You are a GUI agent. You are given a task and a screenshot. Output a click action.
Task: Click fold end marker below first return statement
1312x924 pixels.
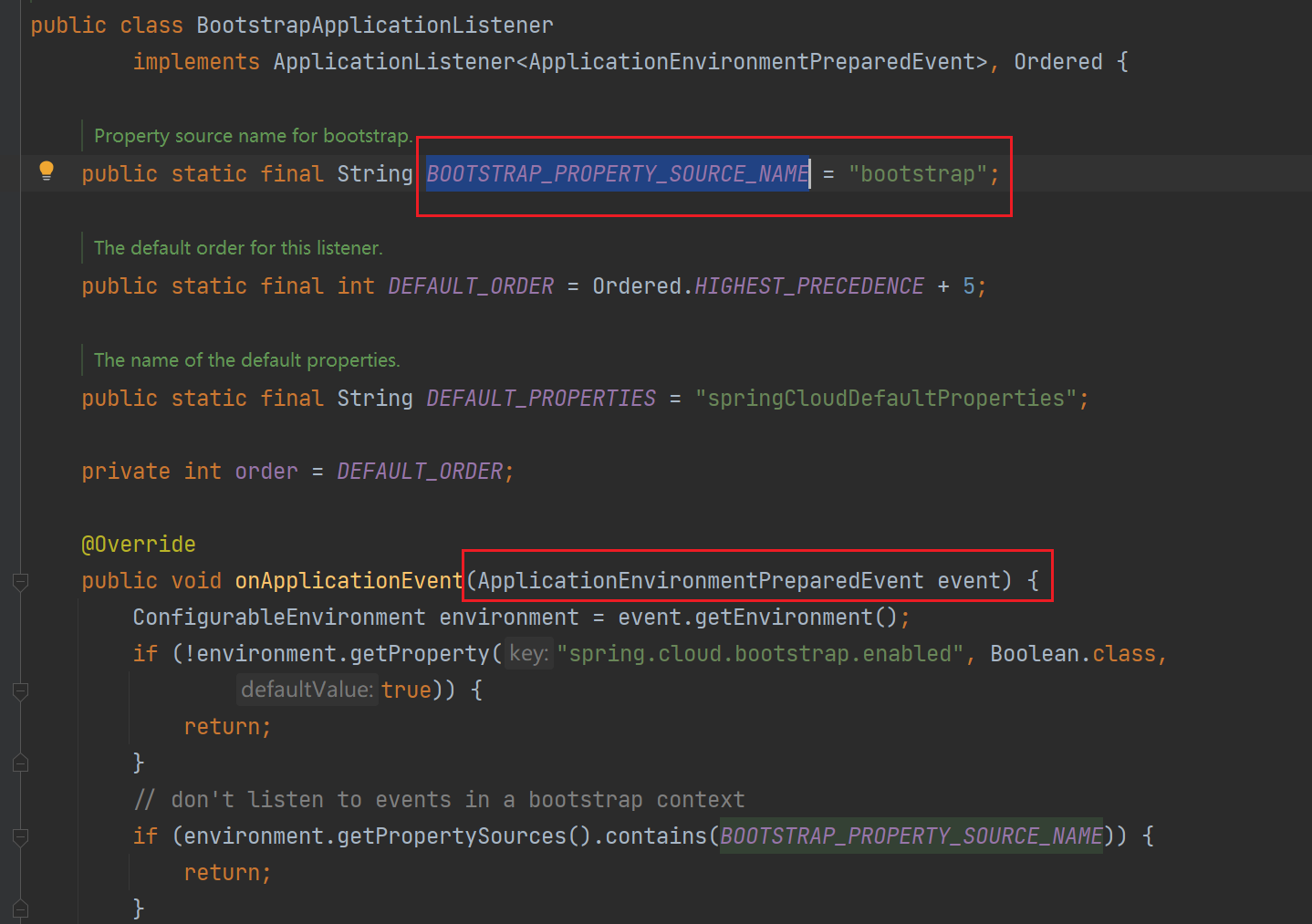[x=20, y=763]
